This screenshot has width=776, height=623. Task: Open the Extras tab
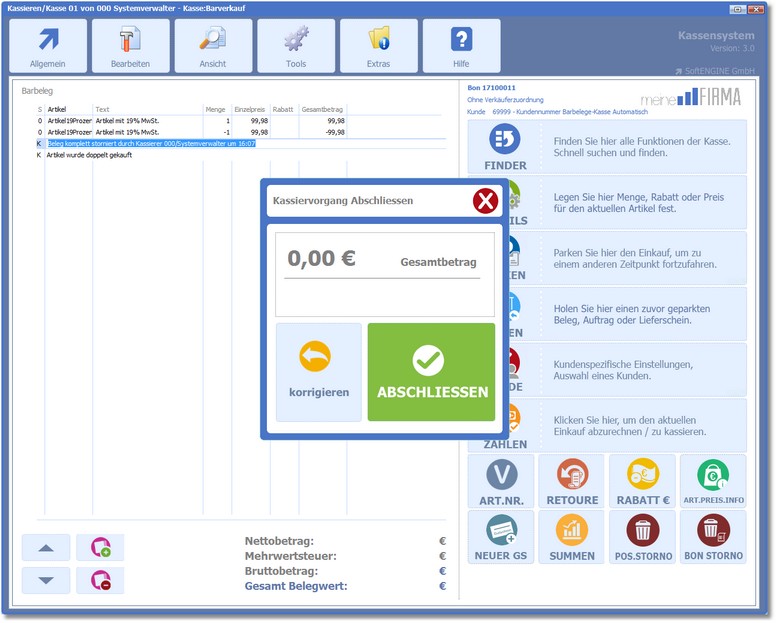coord(378,46)
